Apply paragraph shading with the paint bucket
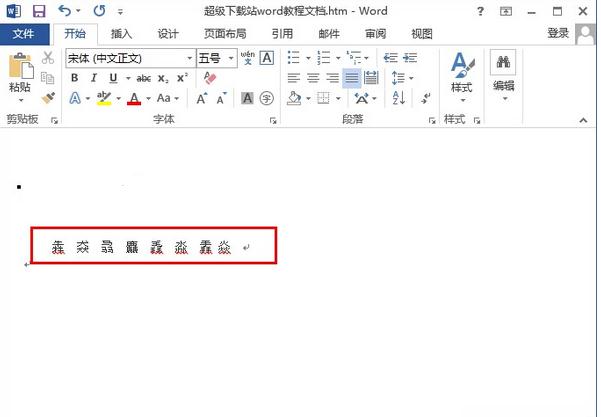601x417 pixels. tap(294, 99)
